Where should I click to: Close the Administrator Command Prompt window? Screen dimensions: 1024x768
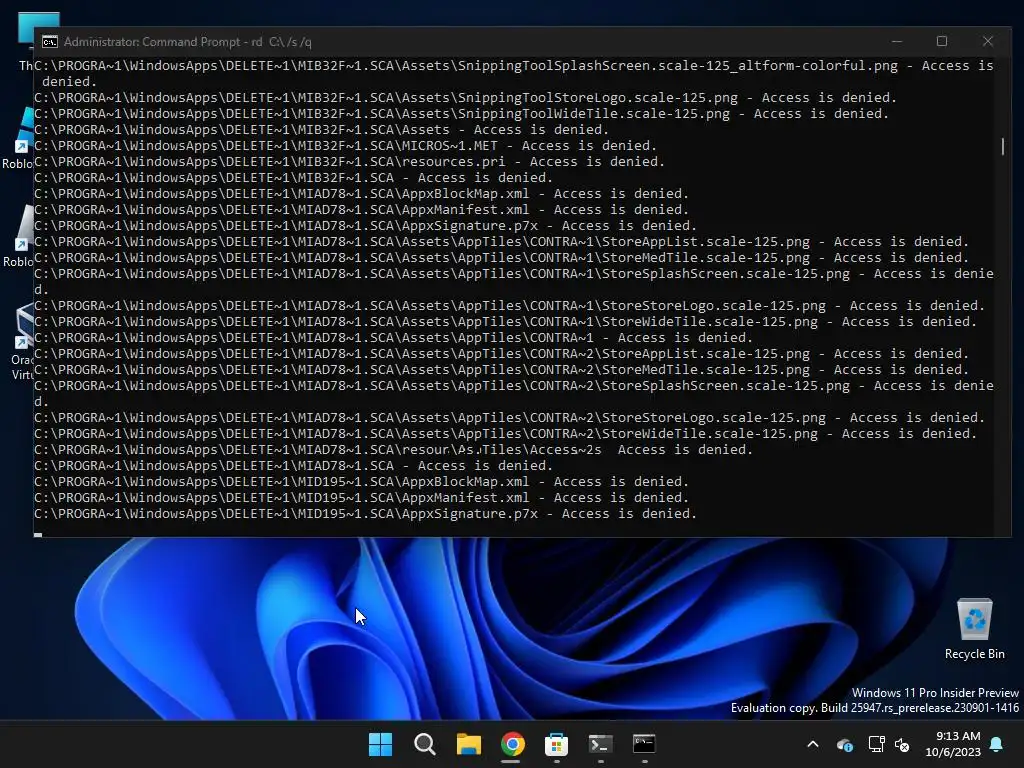click(x=987, y=41)
